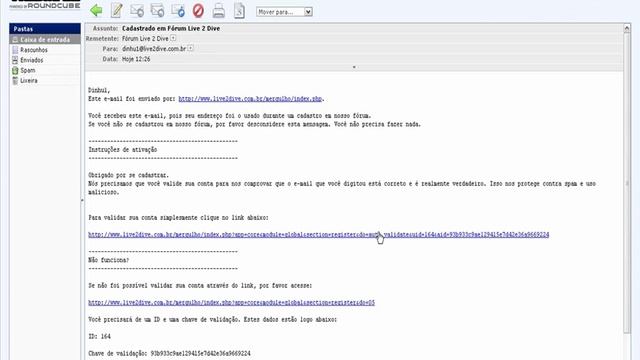The width and height of the screenshot is (640, 360).
Task: Click sender name 'Fórum Live 2 Dive'
Action: pyautogui.click(x=145, y=38)
